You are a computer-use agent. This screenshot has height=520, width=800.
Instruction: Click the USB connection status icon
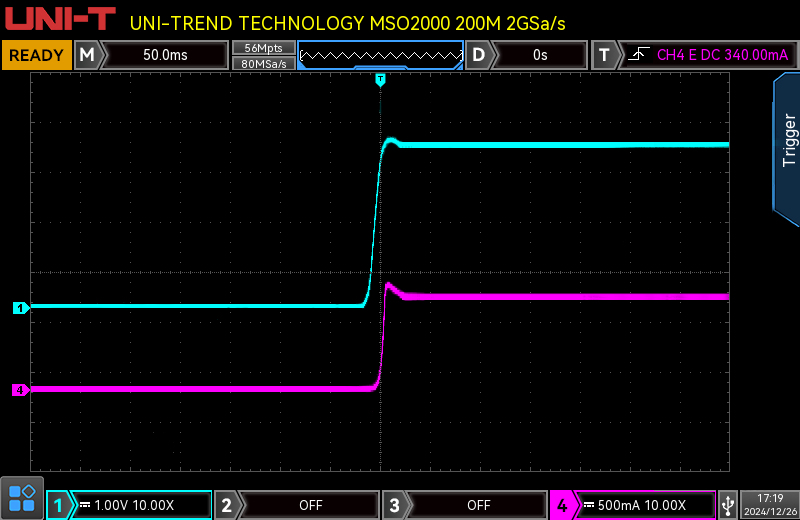[x=728, y=505]
